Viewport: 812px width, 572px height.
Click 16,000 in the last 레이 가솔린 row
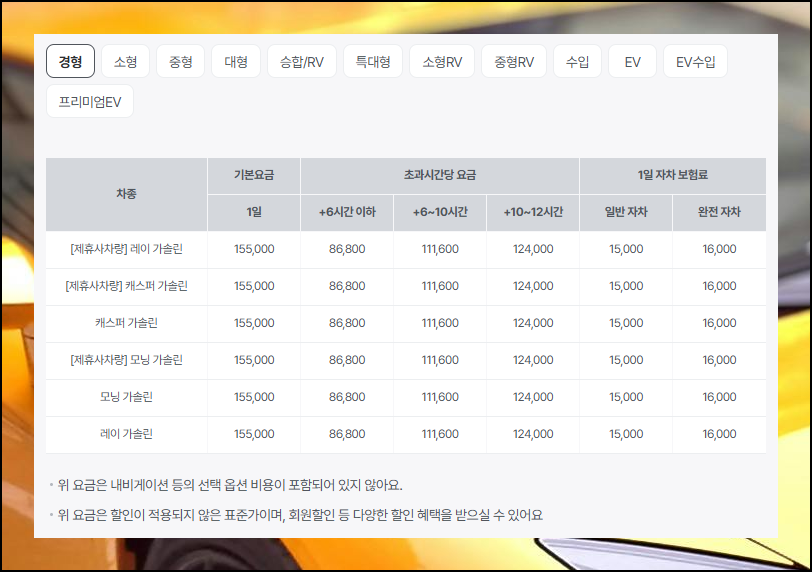tap(719, 434)
